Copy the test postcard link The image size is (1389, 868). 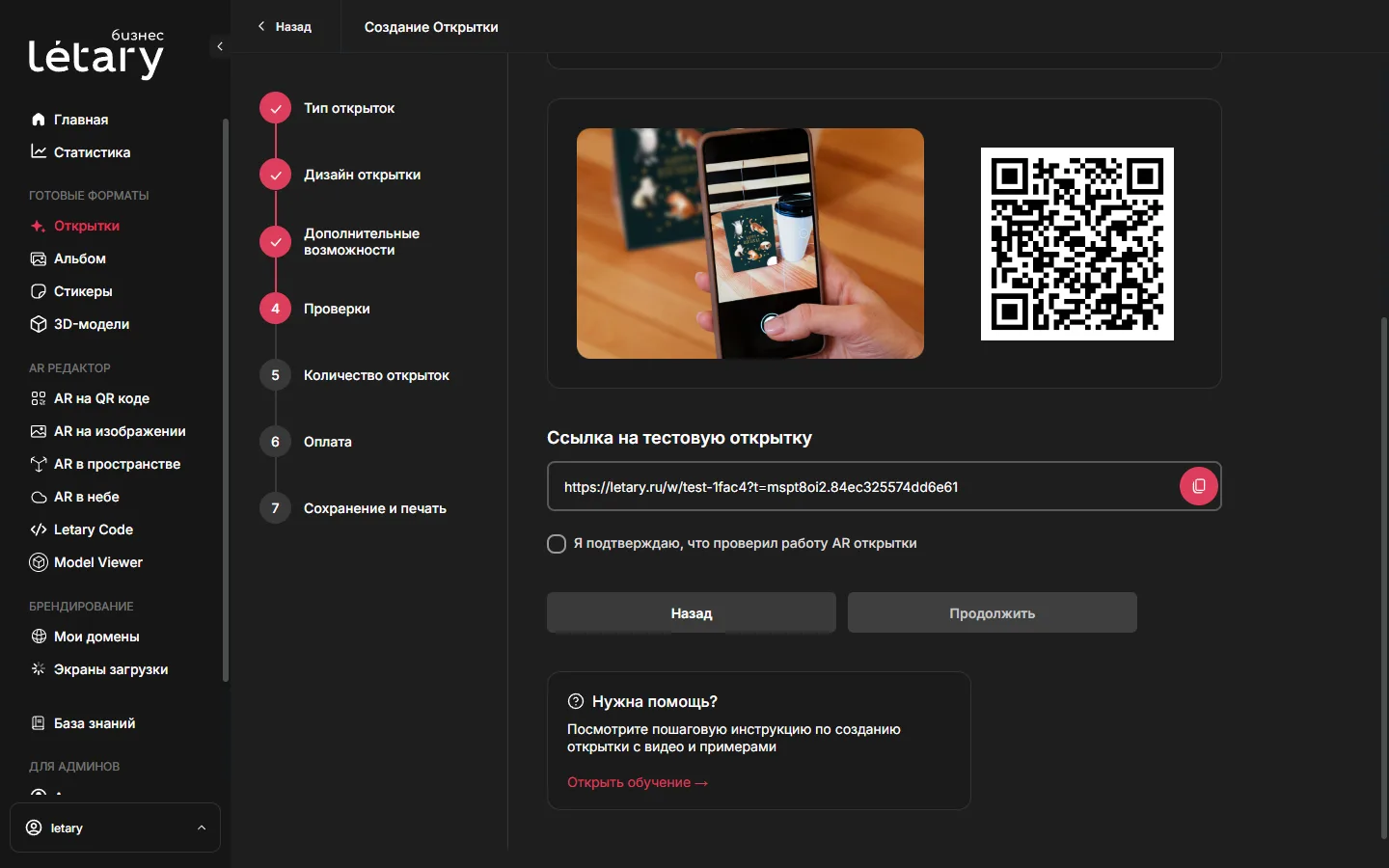coord(1199,486)
